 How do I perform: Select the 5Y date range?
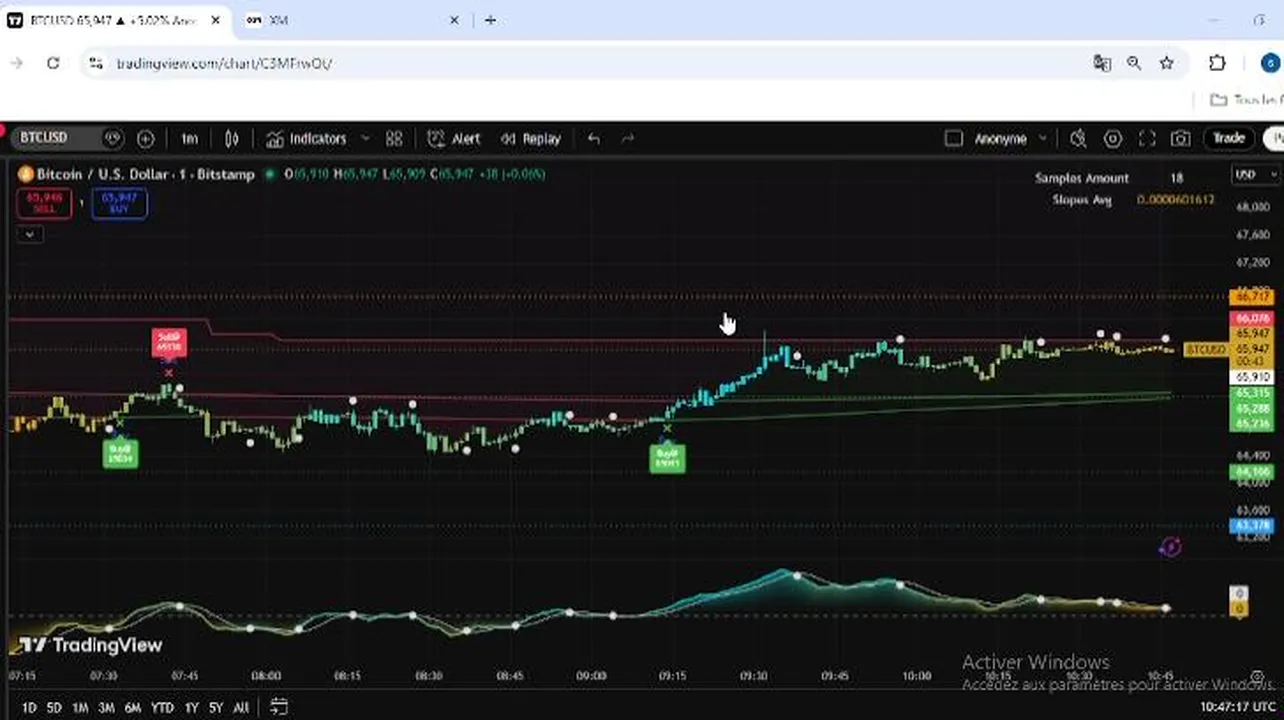[216, 707]
